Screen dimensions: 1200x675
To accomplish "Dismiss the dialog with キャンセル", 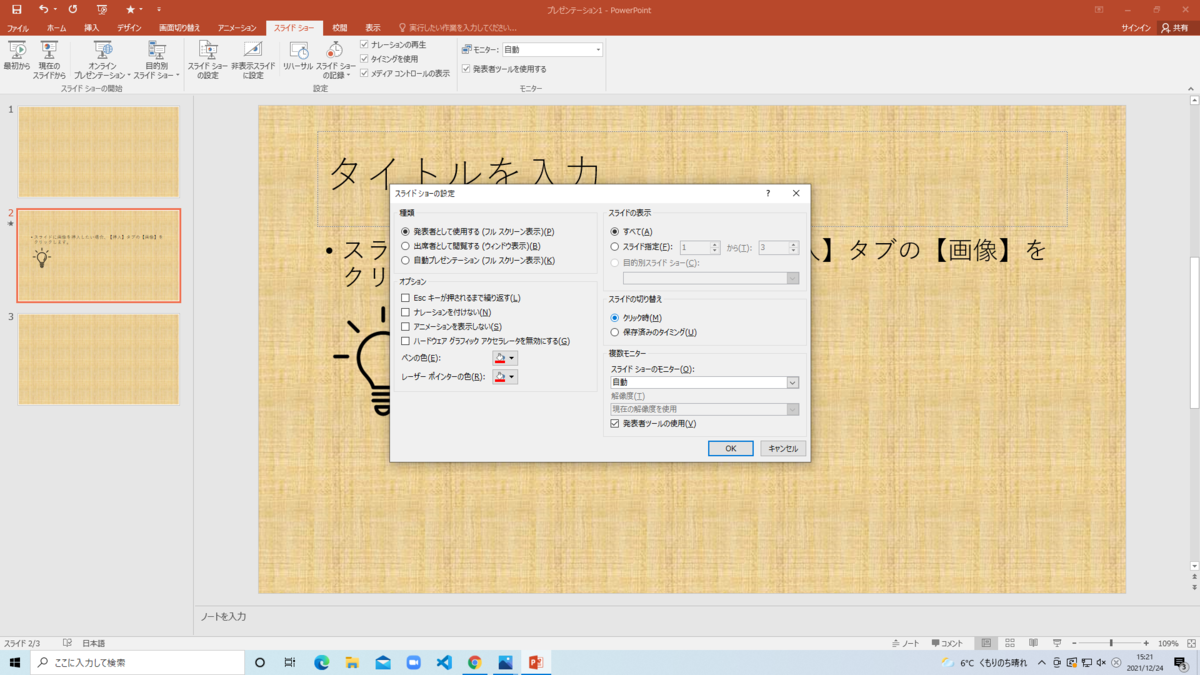I will [x=782, y=448].
